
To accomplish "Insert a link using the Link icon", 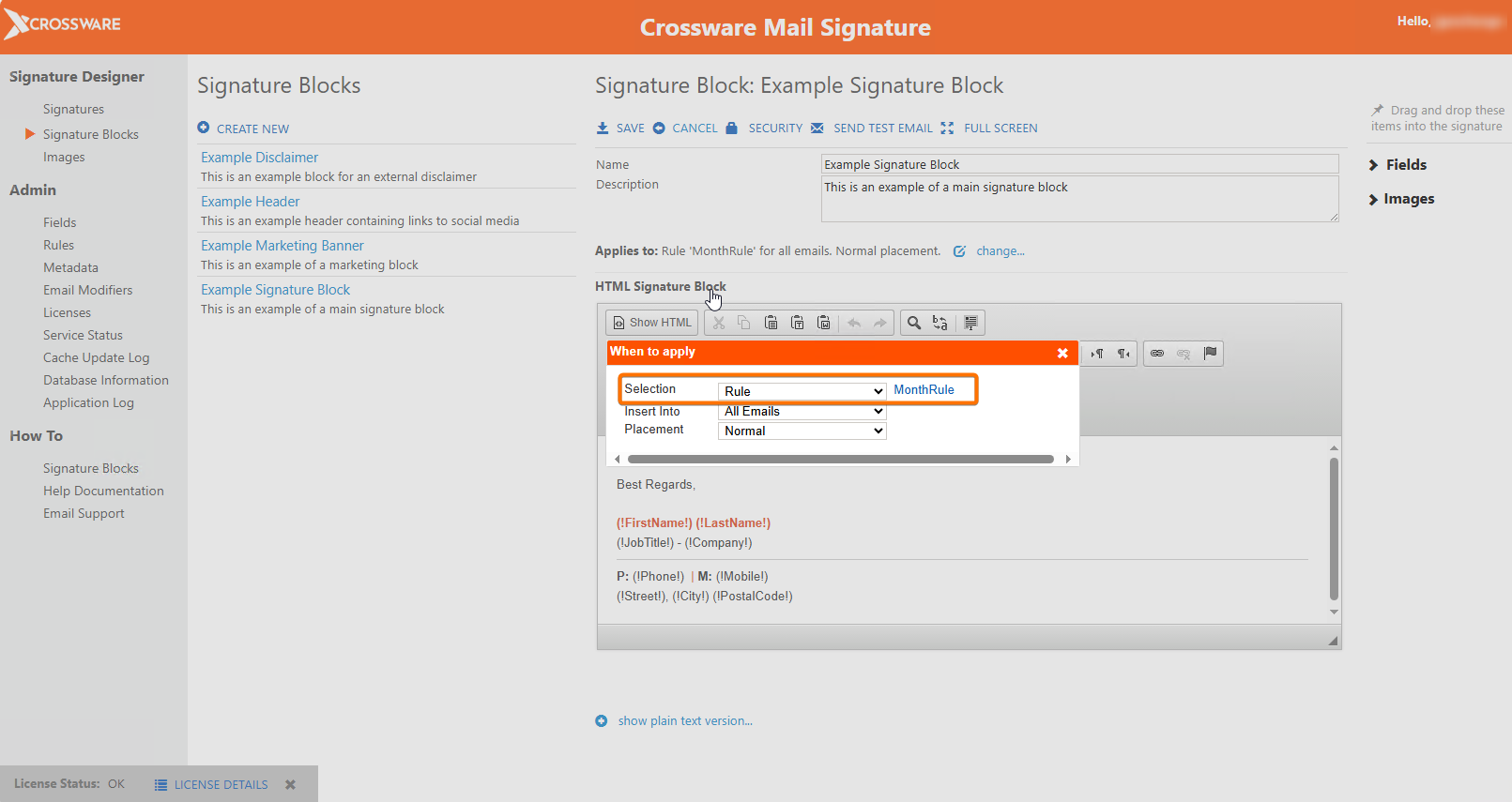I will (1157, 354).
